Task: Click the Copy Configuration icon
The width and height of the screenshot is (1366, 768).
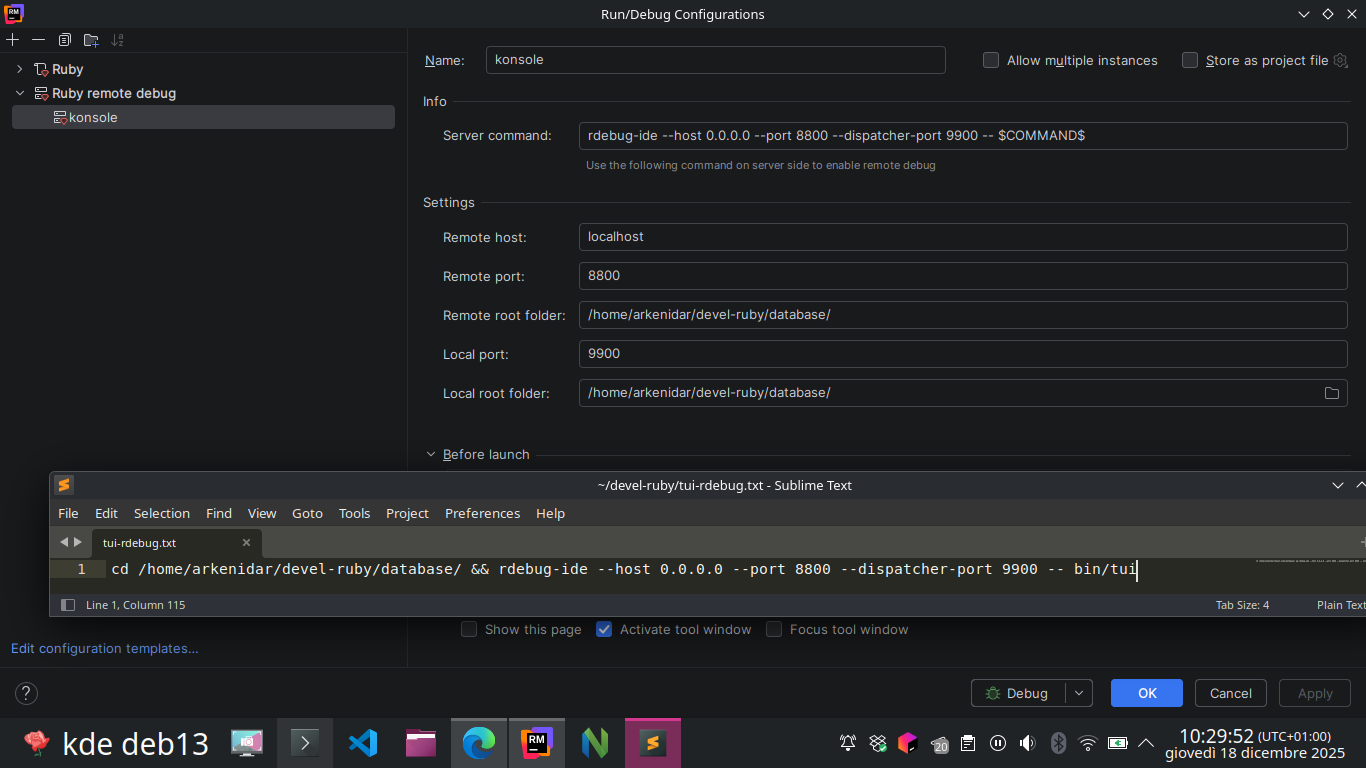Action: (65, 40)
